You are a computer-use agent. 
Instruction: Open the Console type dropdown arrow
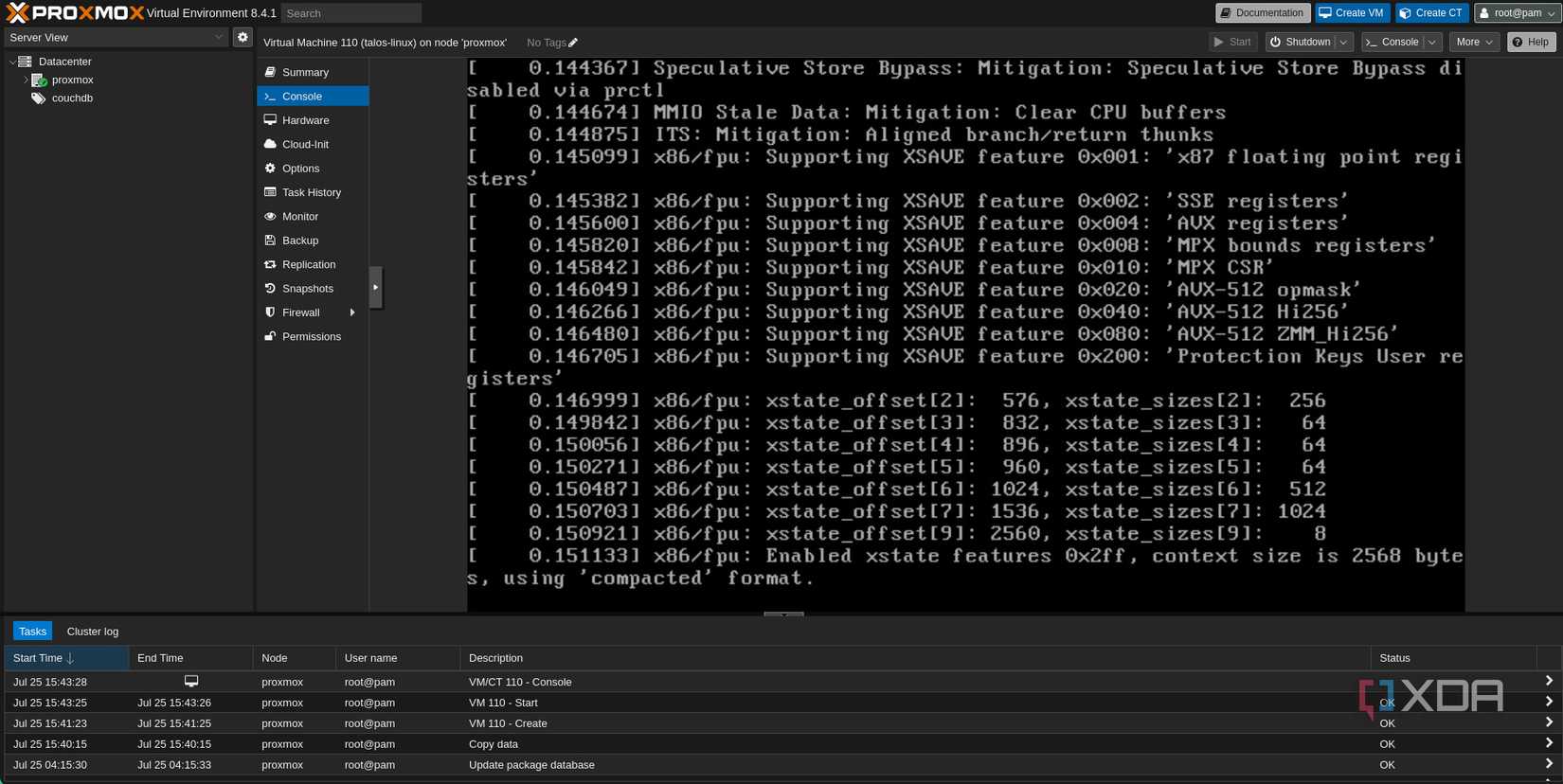pyautogui.click(x=1432, y=42)
